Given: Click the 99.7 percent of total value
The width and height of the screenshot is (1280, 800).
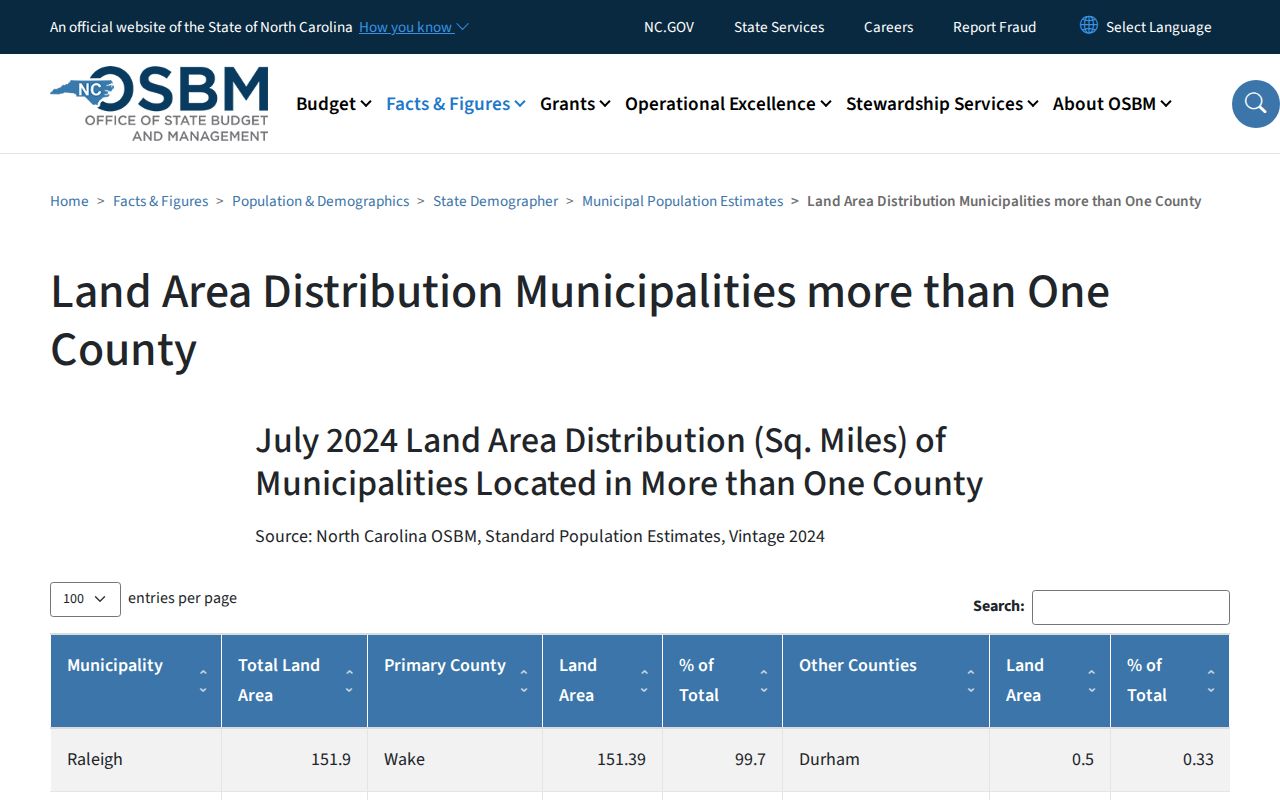Looking at the screenshot, I should [750, 759].
